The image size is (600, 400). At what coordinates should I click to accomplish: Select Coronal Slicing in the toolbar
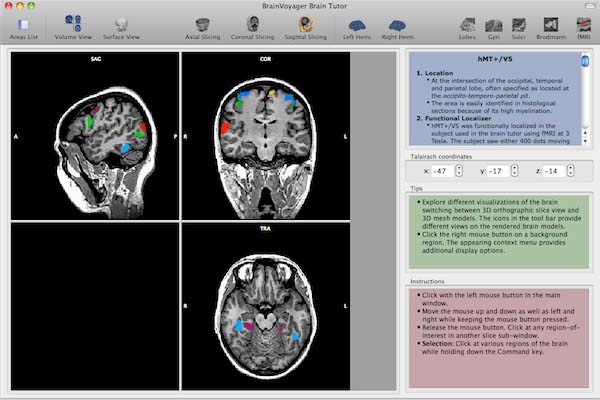(x=252, y=25)
